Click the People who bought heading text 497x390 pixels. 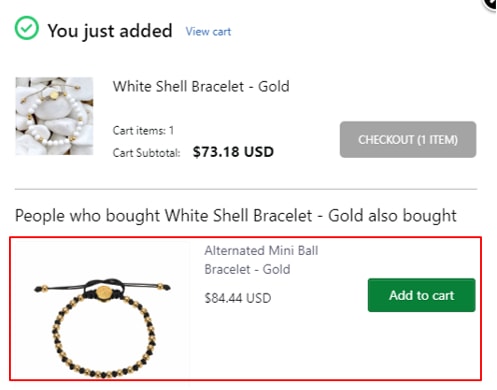[x=236, y=215]
